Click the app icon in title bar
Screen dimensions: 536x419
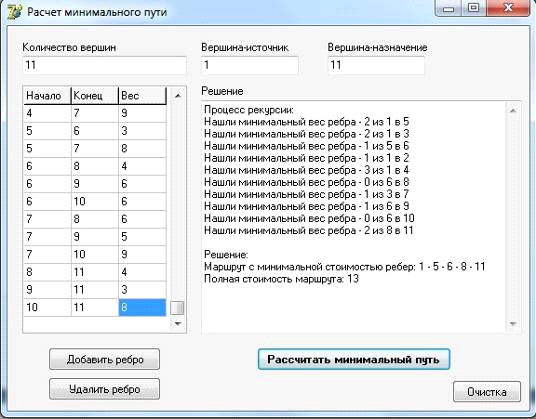14,12
